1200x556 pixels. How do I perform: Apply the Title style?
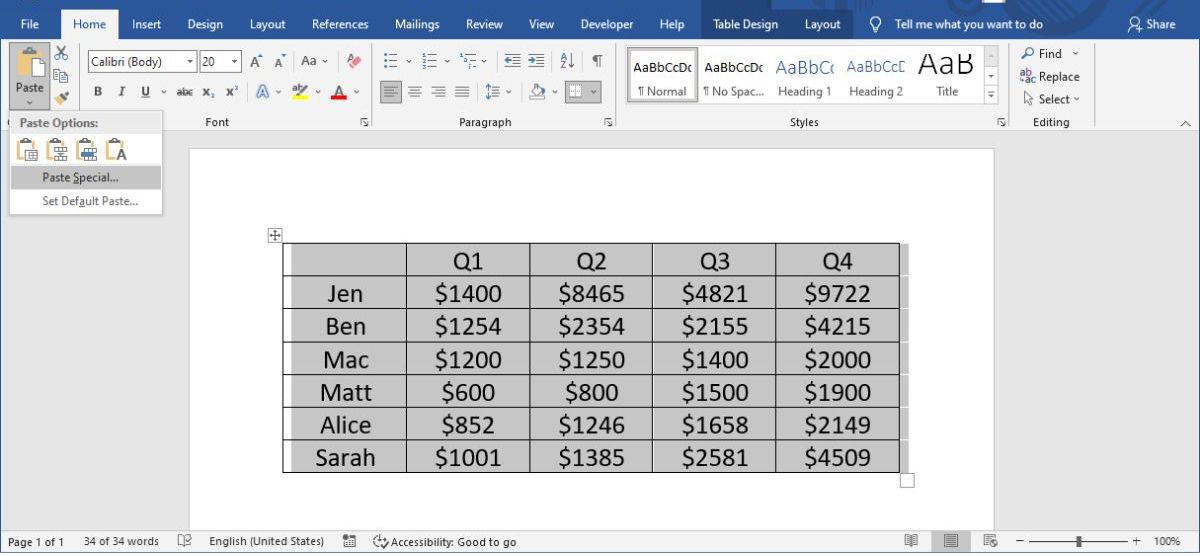pos(947,75)
